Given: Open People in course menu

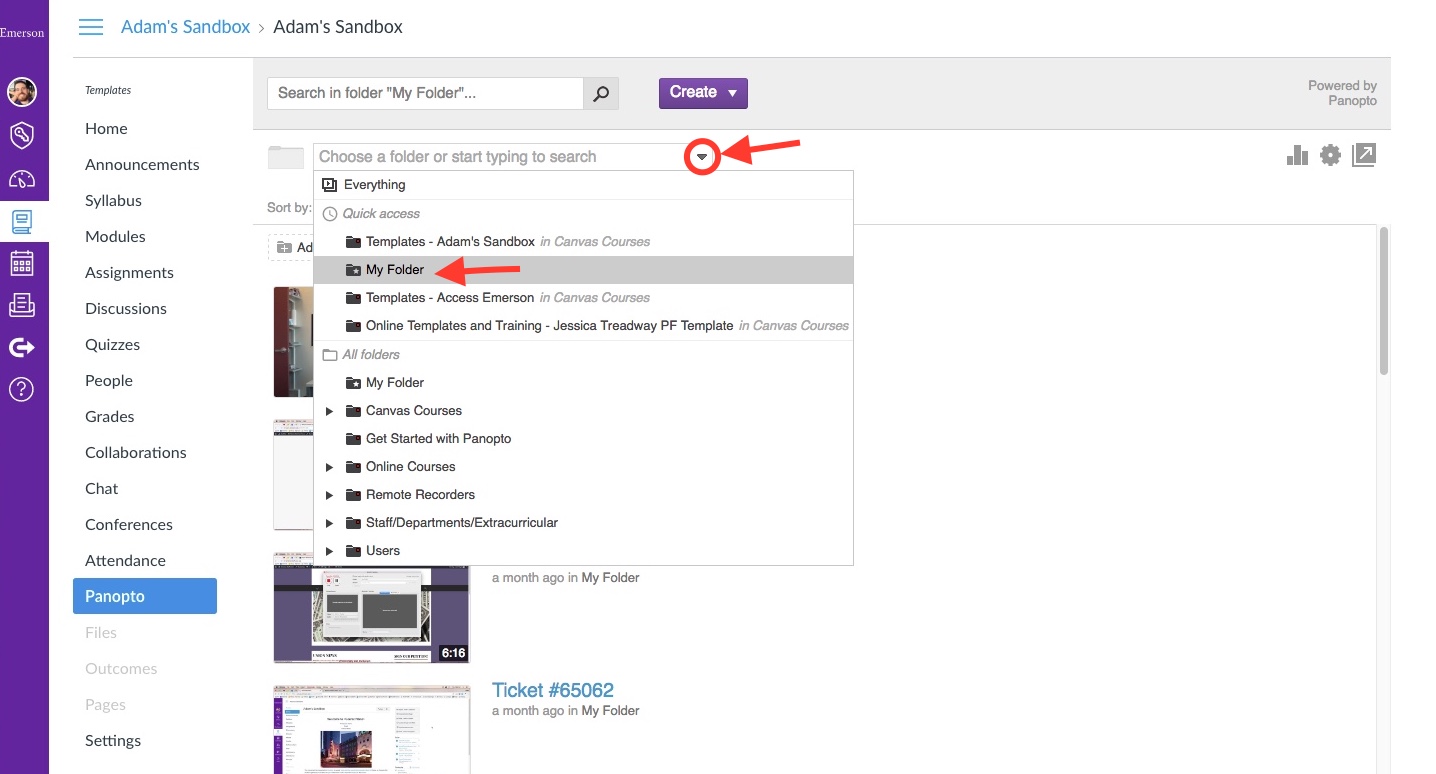Looking at the screenshot, I should (109, 381).
